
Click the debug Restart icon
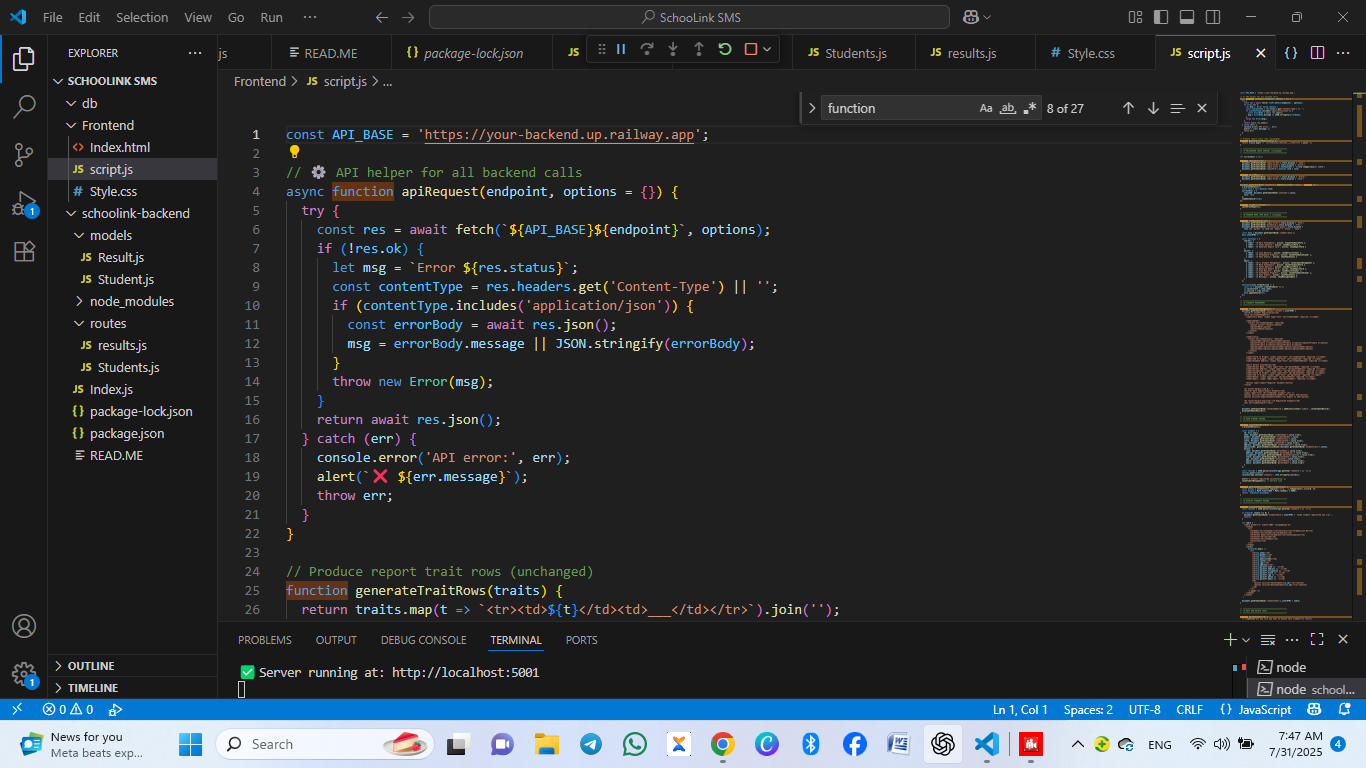725,49
